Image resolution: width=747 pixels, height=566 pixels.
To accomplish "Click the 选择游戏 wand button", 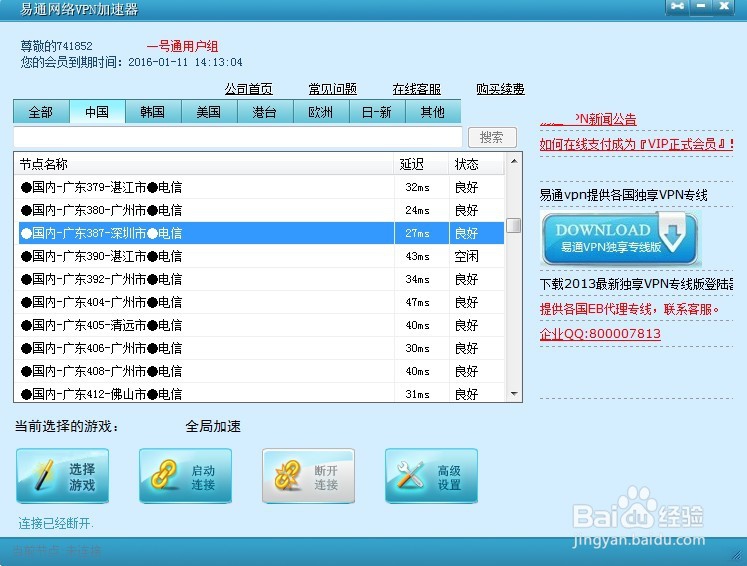I will coord(62,476).
